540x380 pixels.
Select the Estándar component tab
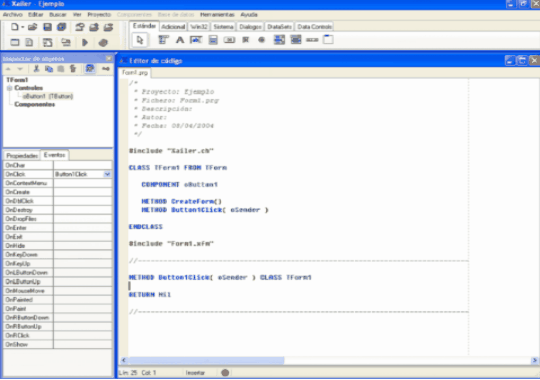[144, 26]
